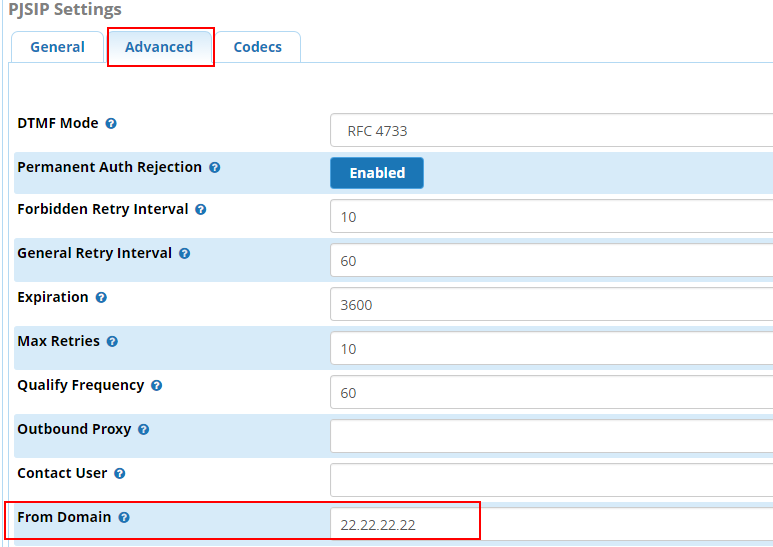Toggle Permanent Auth Rejection Enabled button
Screen dimensions: 773x547
pos(377,173)
